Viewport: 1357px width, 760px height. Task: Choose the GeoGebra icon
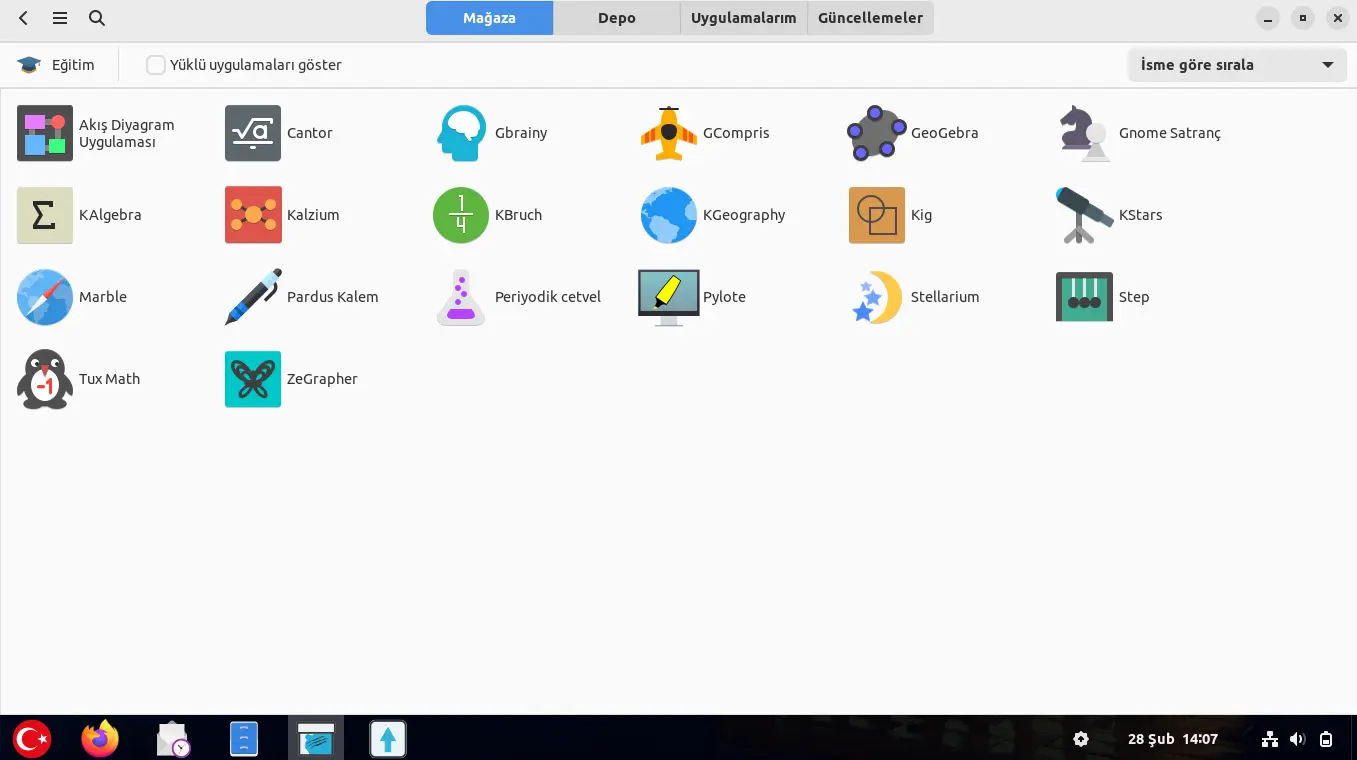[x=877, y=133]
